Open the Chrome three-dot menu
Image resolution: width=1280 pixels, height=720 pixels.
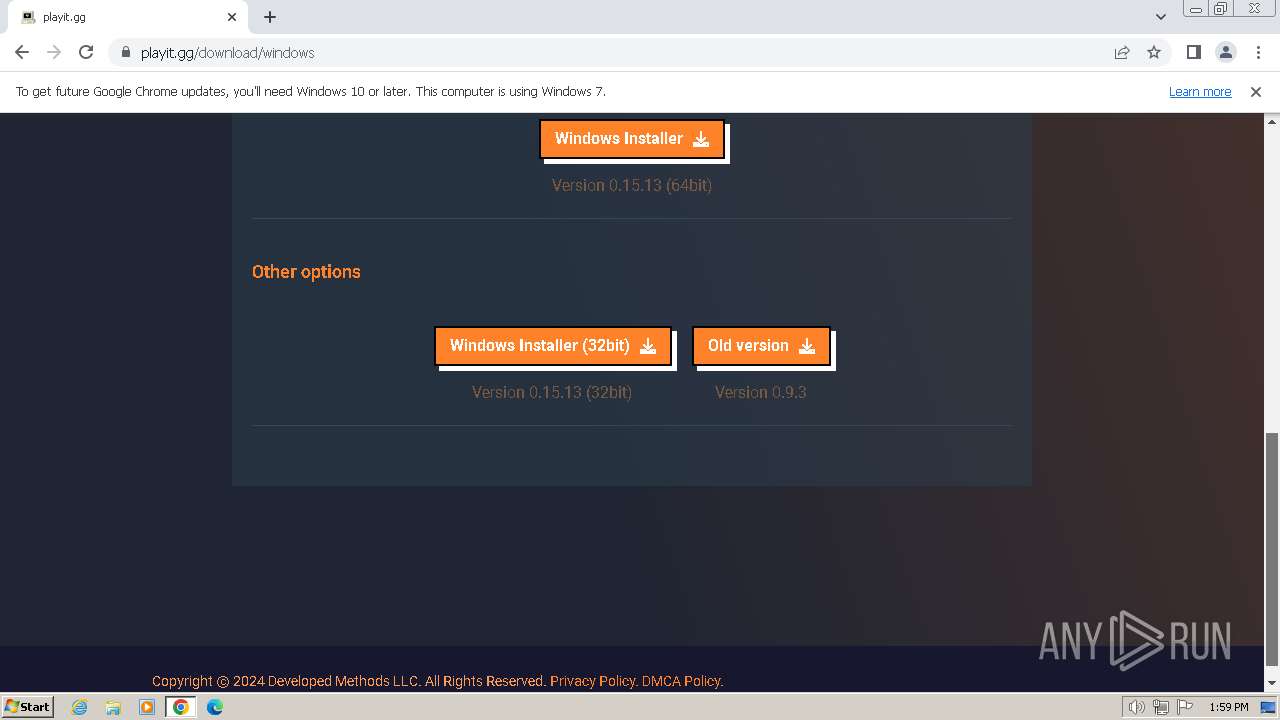click(1258, 52)
